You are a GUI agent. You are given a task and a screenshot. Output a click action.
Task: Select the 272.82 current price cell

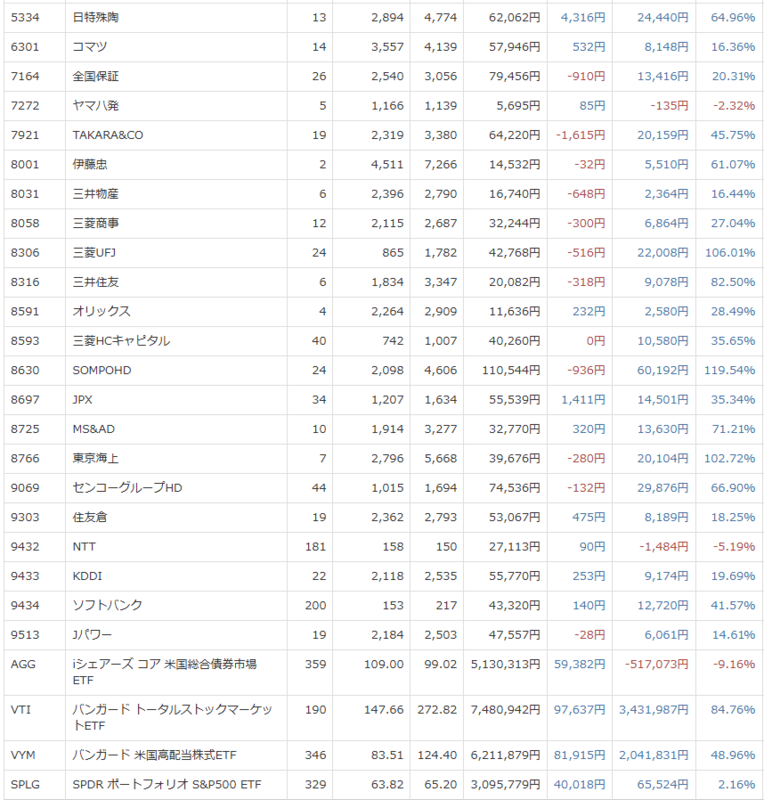(x=437, y=710)
